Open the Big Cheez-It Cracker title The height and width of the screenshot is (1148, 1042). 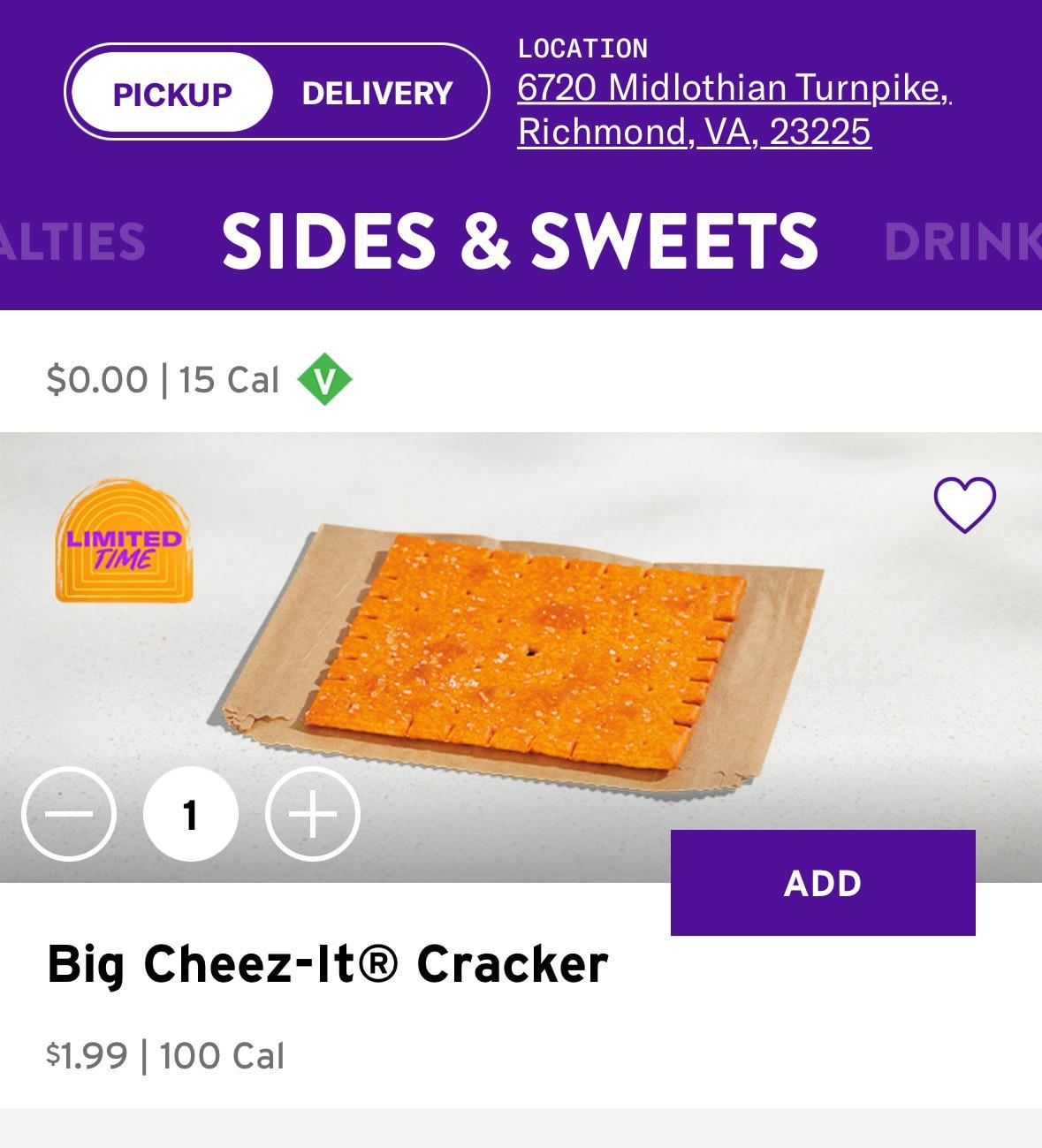(x=327, y=963)
